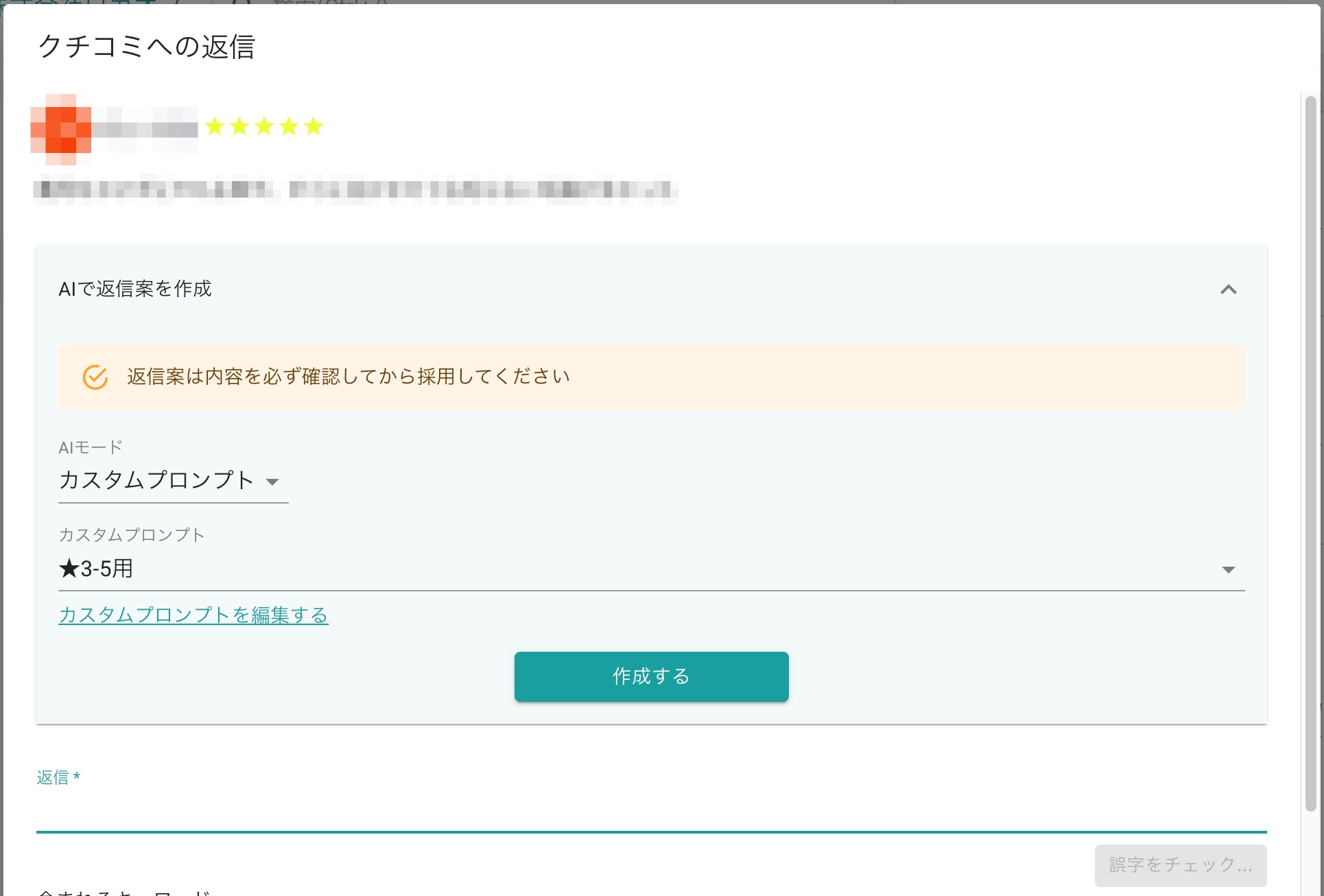Focus the 返信 reply text field
The height and width of the screenshot is (896, 1324).
(651, 813)
